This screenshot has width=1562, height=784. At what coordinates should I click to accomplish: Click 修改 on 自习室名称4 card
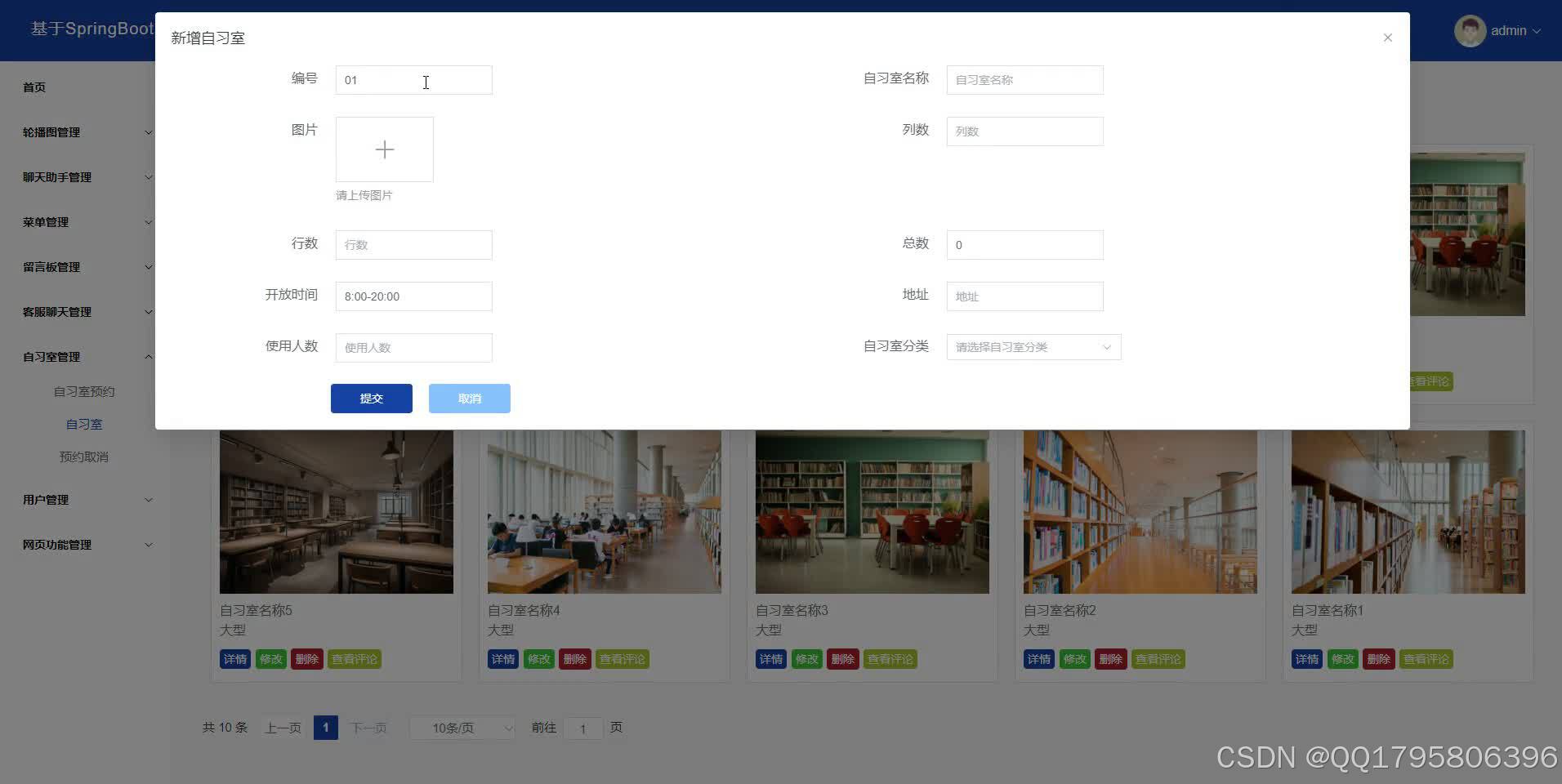click(538, 659)
